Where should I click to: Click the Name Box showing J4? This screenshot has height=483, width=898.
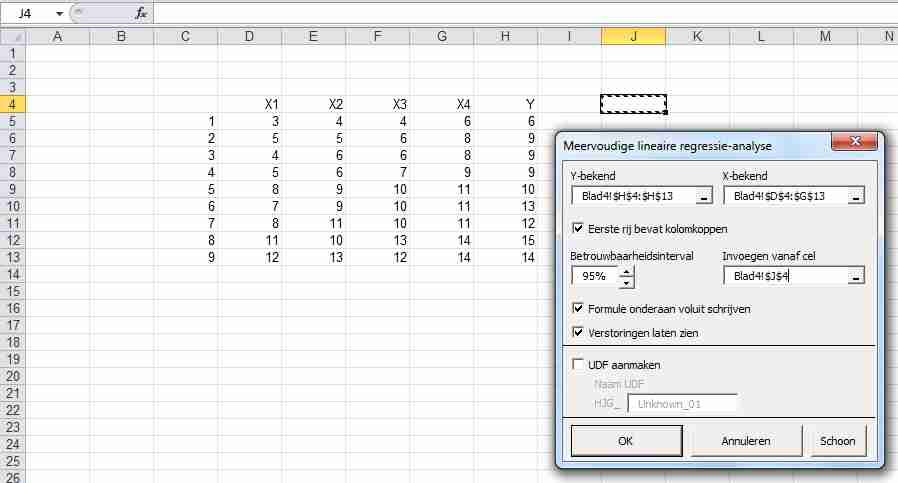click(27, 13)
